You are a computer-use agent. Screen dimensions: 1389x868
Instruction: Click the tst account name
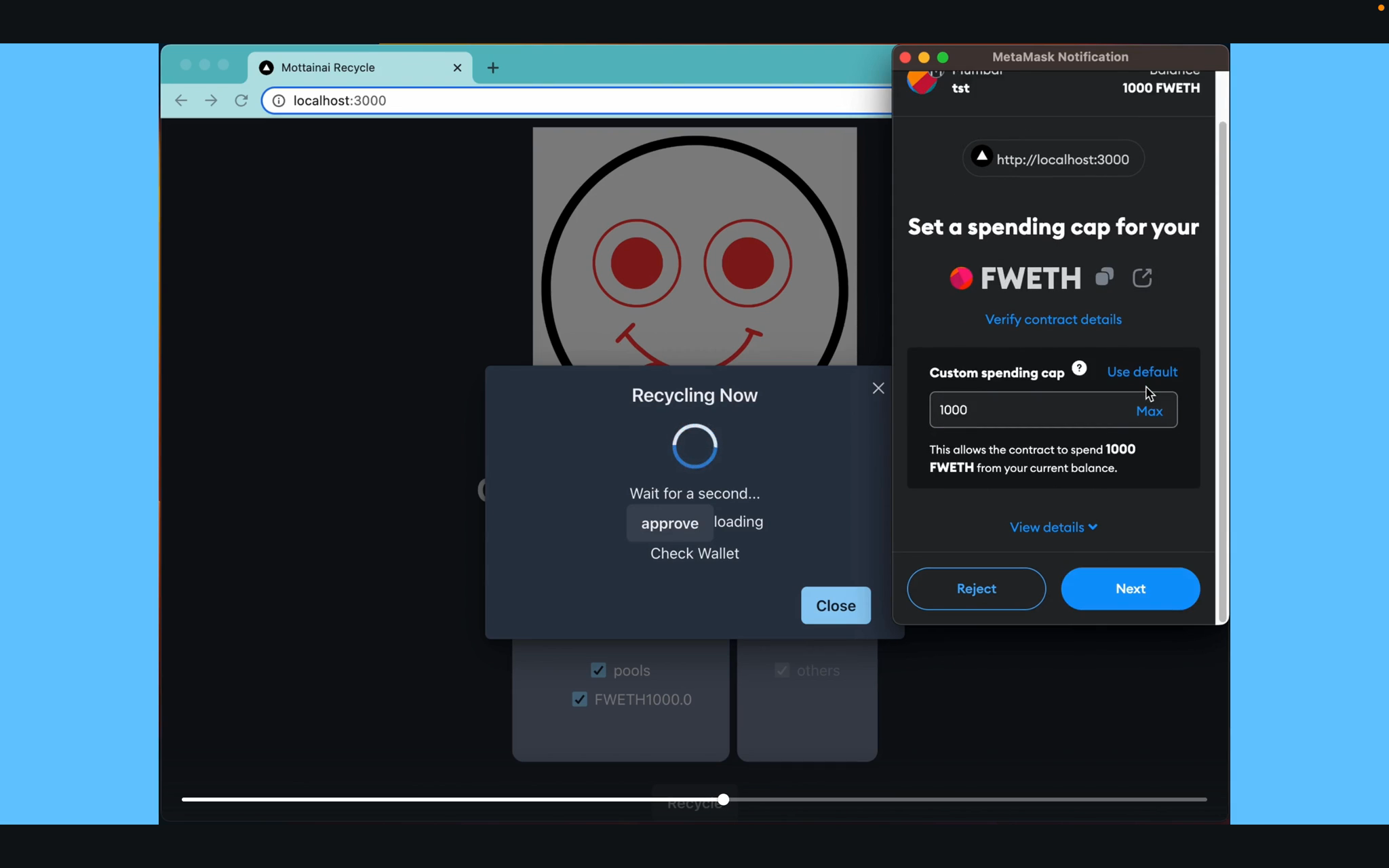tap(960, 88)
